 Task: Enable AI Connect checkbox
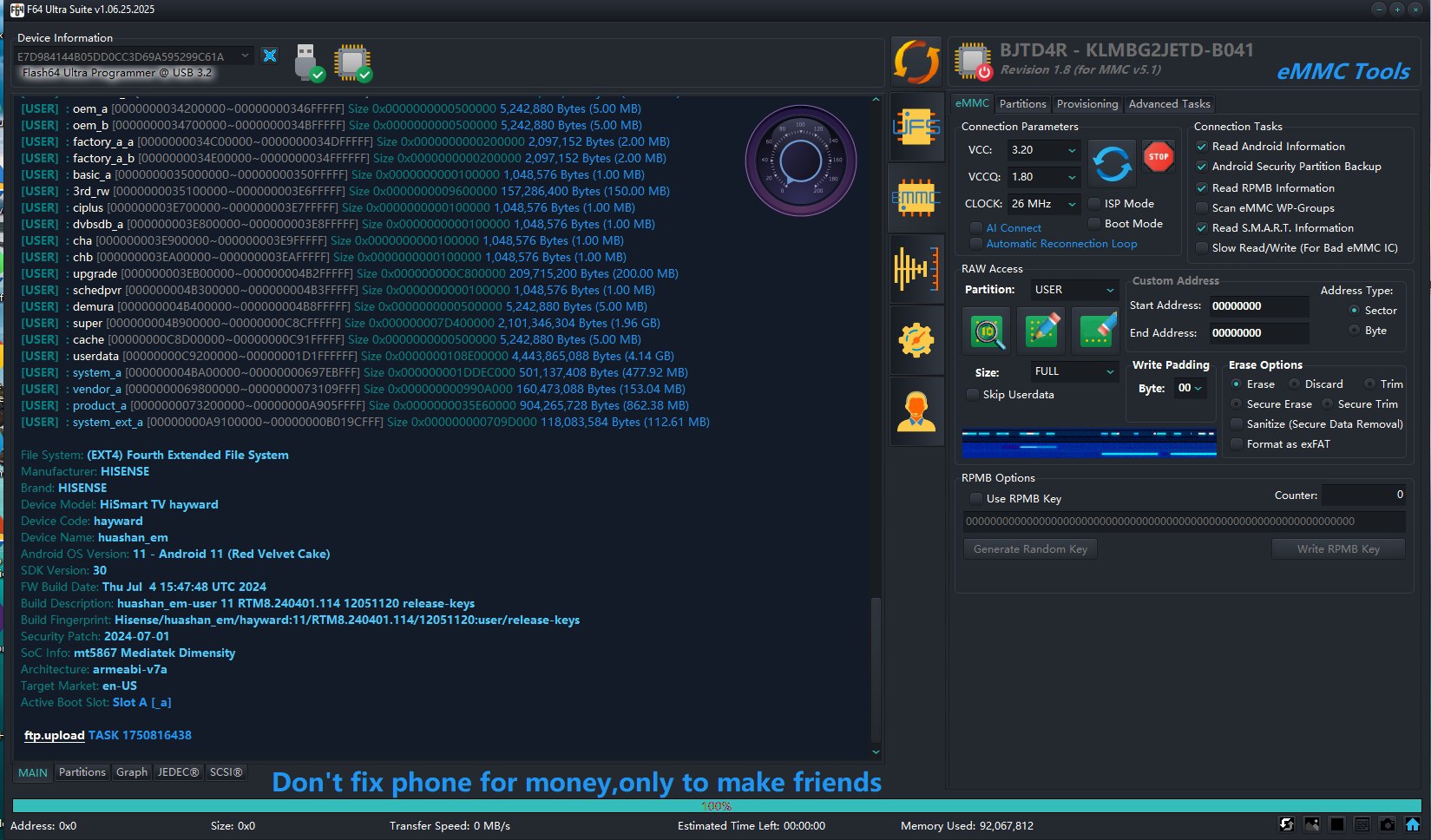click(976, 228)
